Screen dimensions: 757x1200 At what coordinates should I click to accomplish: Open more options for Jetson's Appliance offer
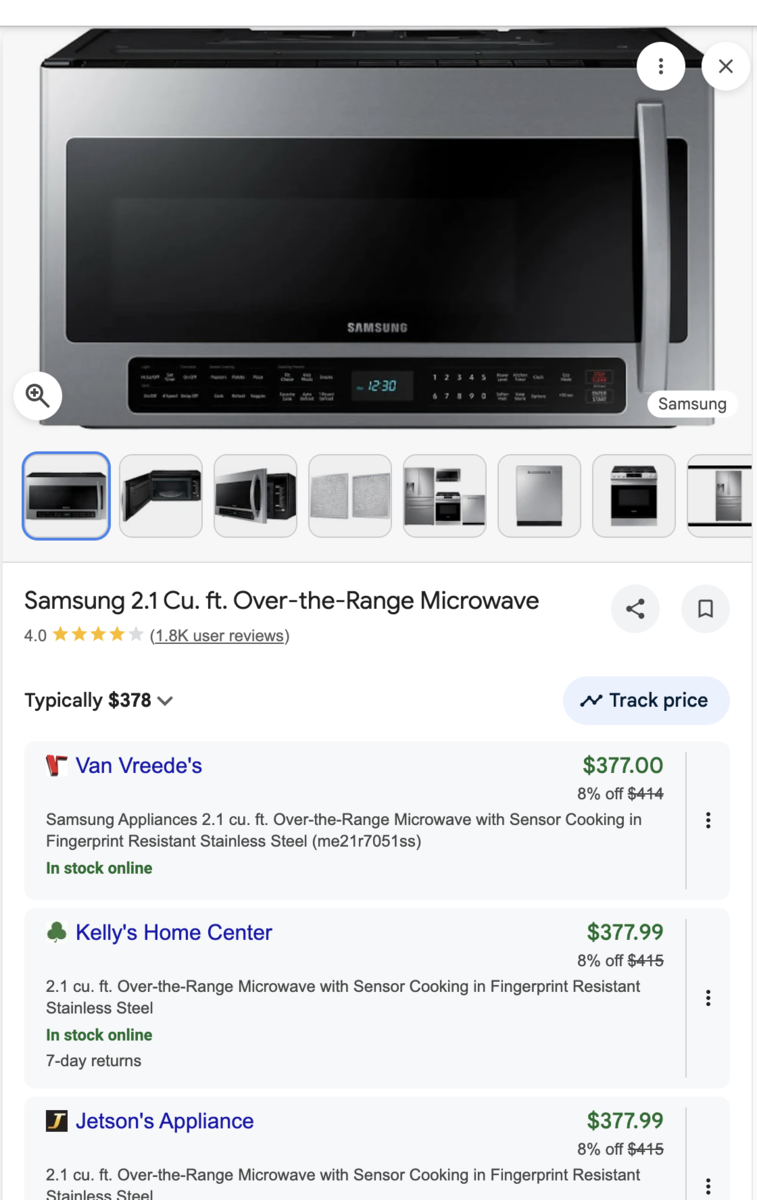pos(708,1186)
